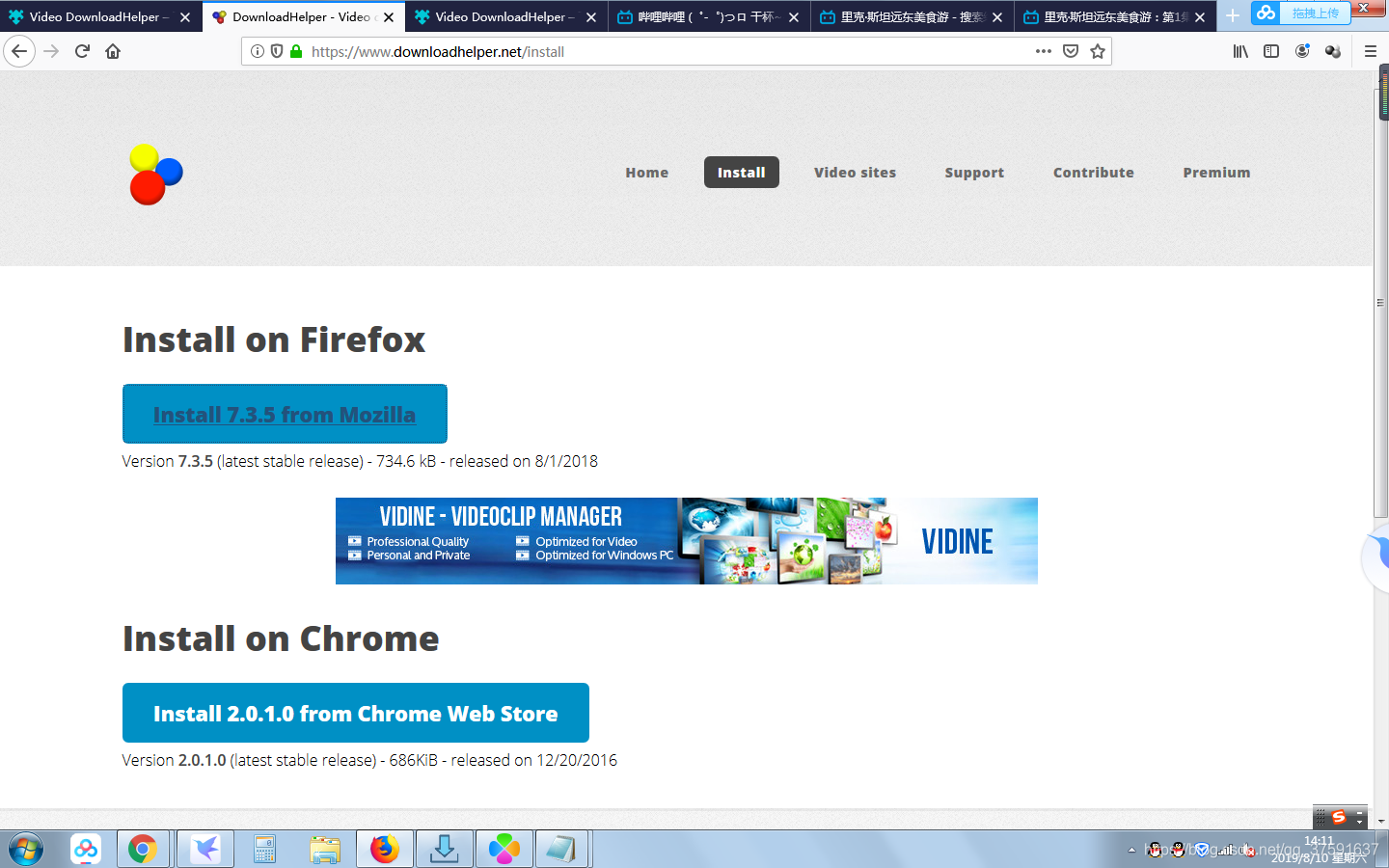This screenshot has width=1389, height=868.
Task: Click the colorful four-petal taskbar icon
Action: click(x=504, y=850)
